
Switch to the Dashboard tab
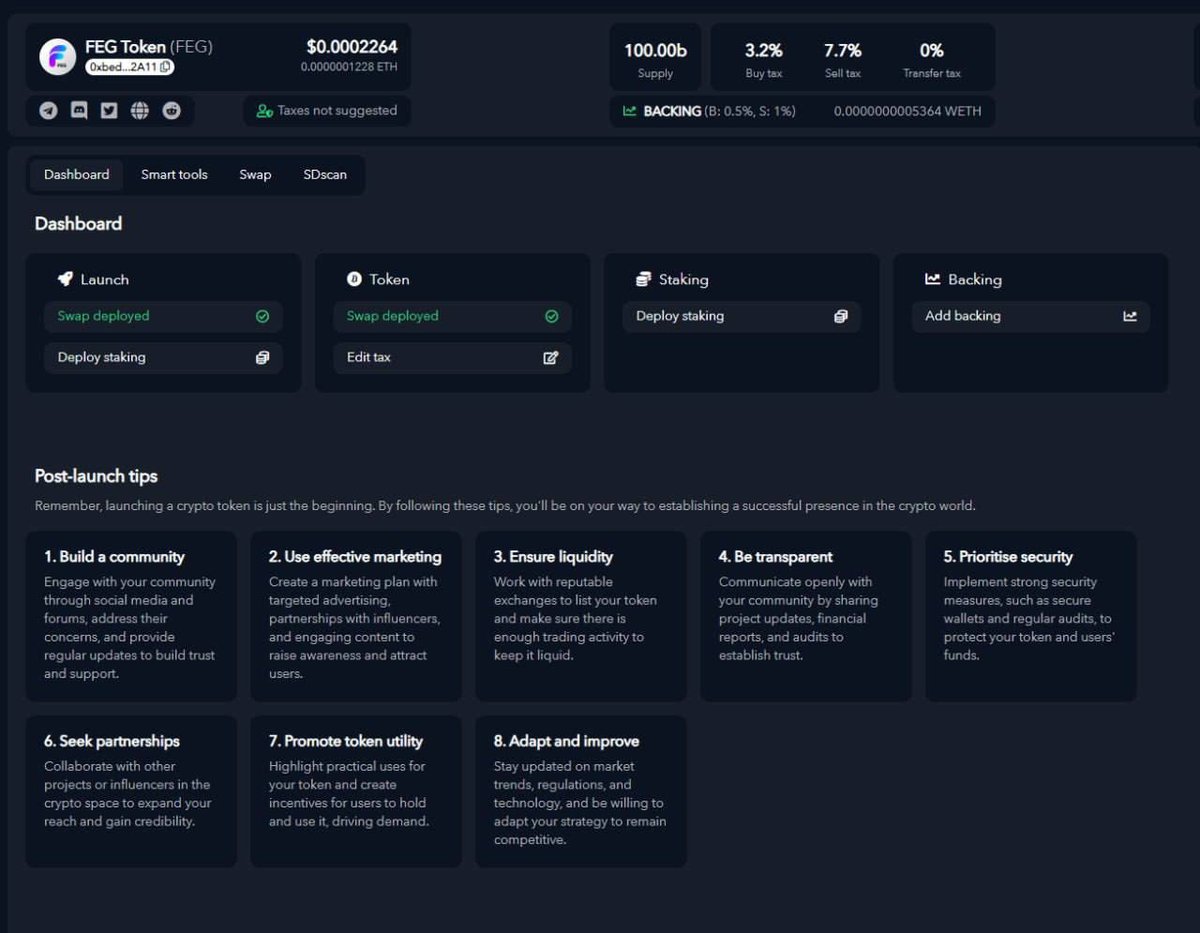pos(77,174)
